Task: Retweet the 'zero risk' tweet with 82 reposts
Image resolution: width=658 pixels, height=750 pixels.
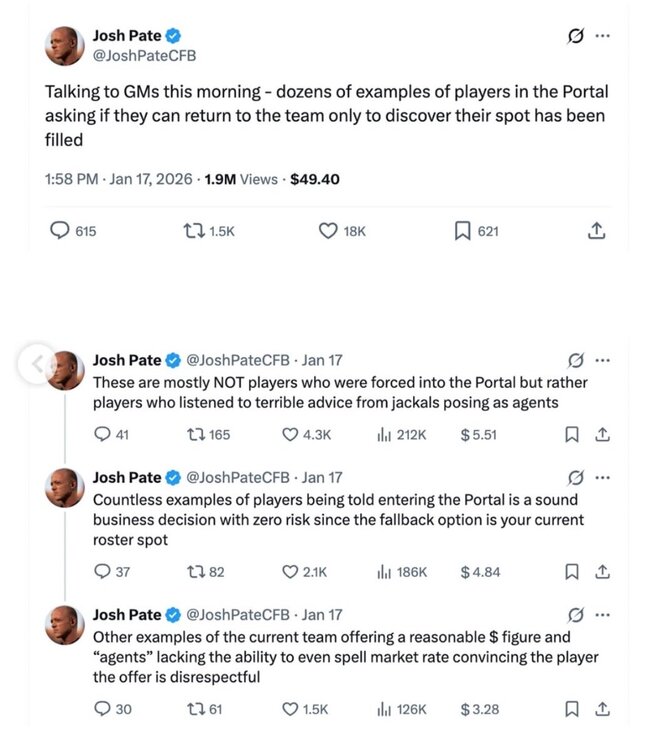Action: tap(193, 572)
